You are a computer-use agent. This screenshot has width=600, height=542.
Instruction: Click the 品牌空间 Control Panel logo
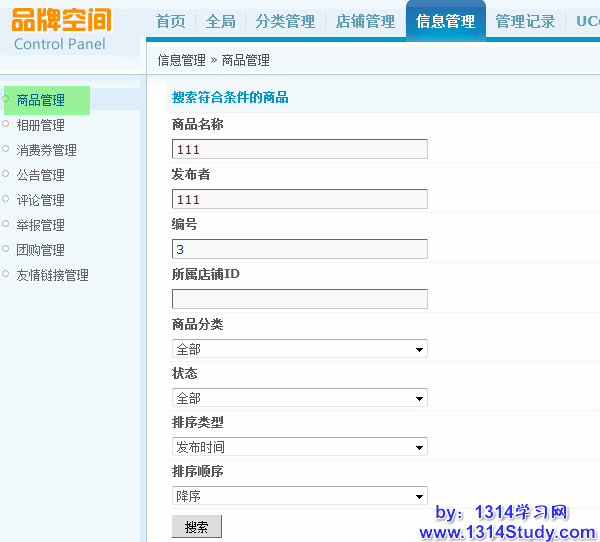(x=62, y=29)
